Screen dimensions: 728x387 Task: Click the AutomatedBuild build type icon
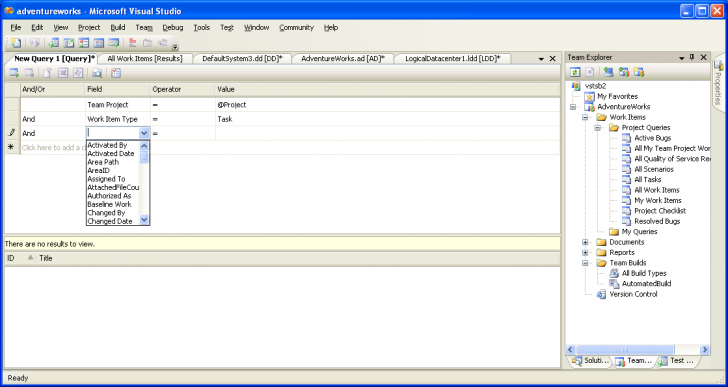(614, 284)
